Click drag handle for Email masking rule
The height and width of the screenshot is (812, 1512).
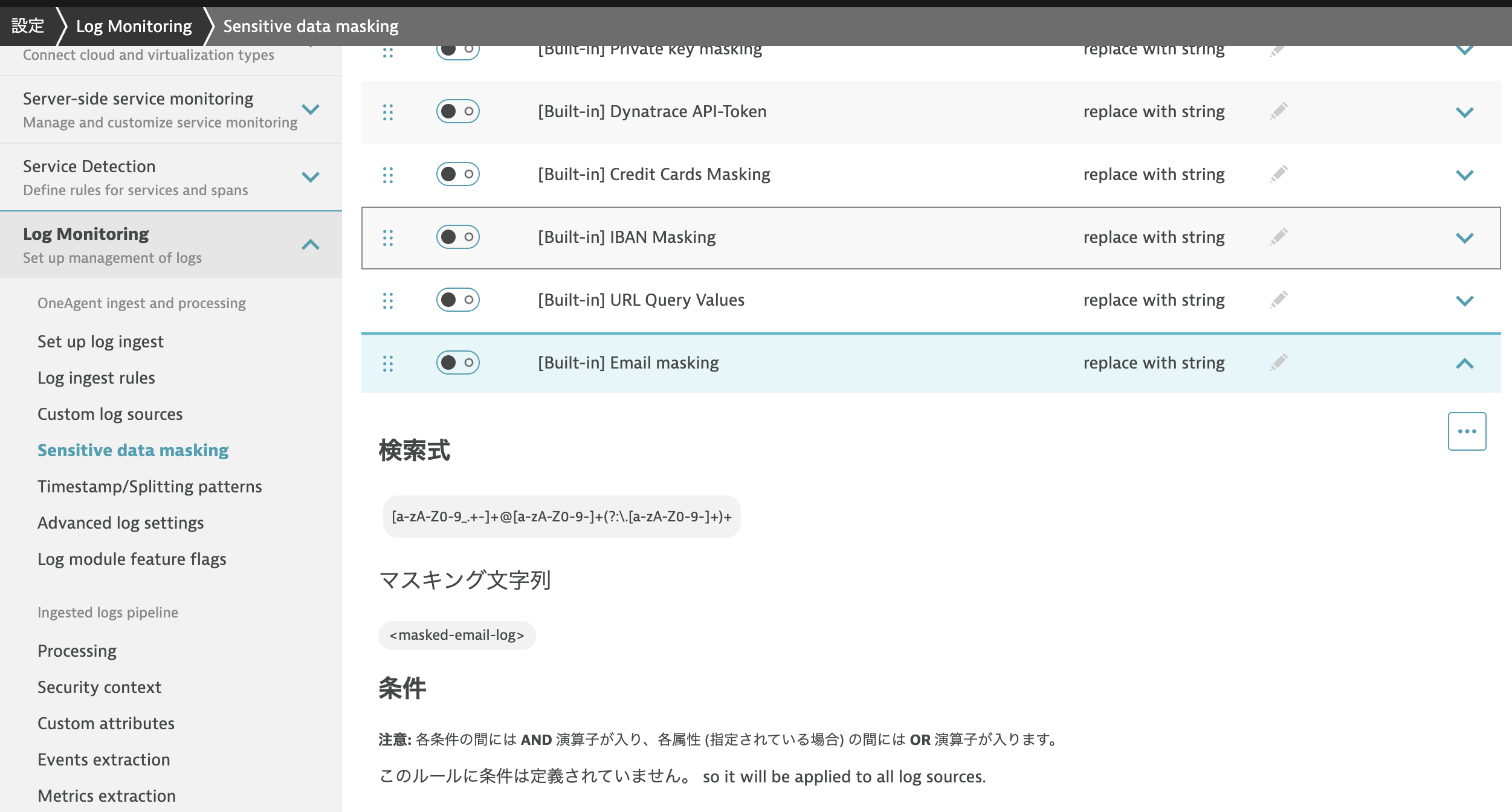tap(388, 364)
